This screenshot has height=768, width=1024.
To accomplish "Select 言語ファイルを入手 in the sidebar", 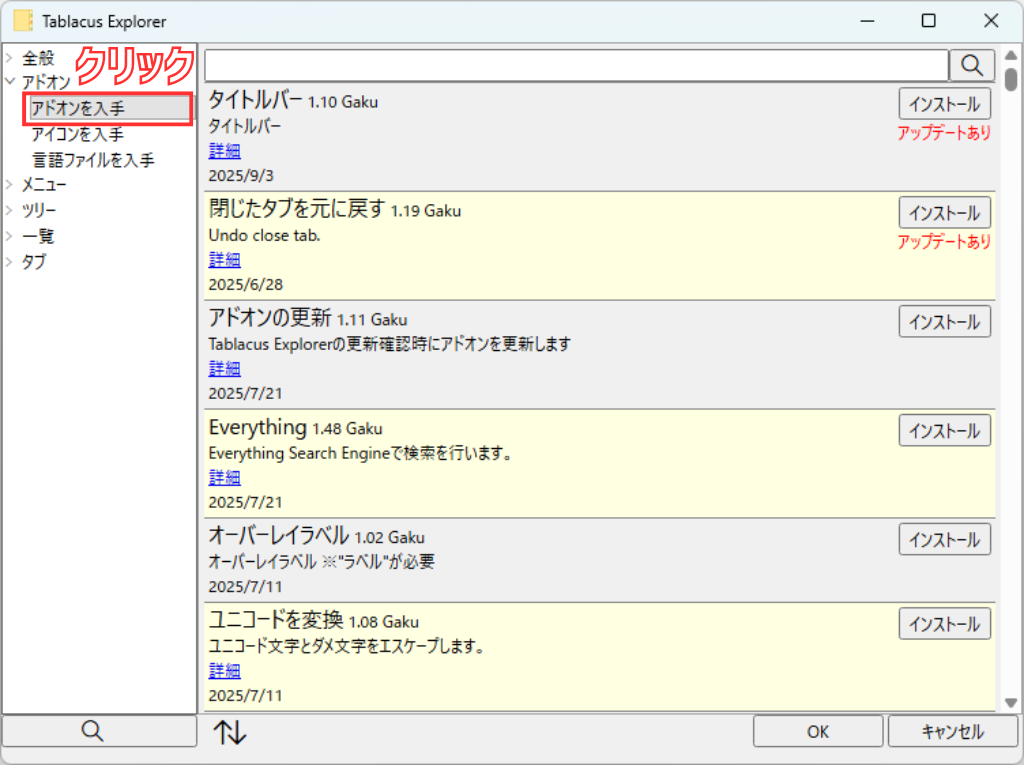I will click(x=93, y=160).
